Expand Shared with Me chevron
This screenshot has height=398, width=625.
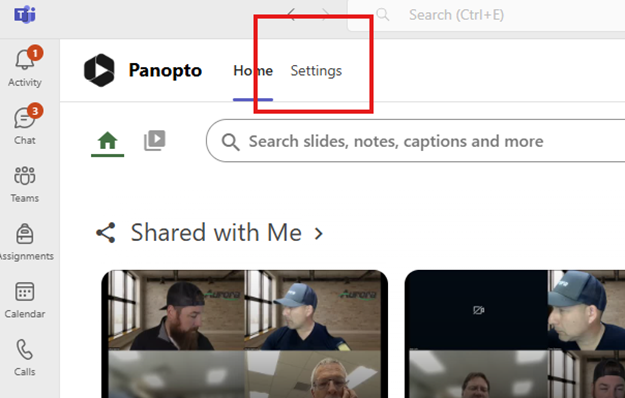318,233
